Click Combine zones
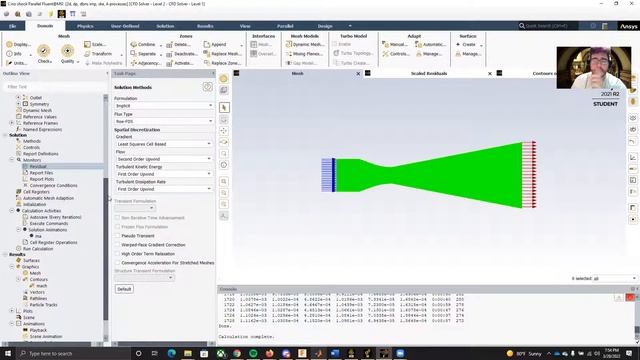640x360 pixels. 143,44
